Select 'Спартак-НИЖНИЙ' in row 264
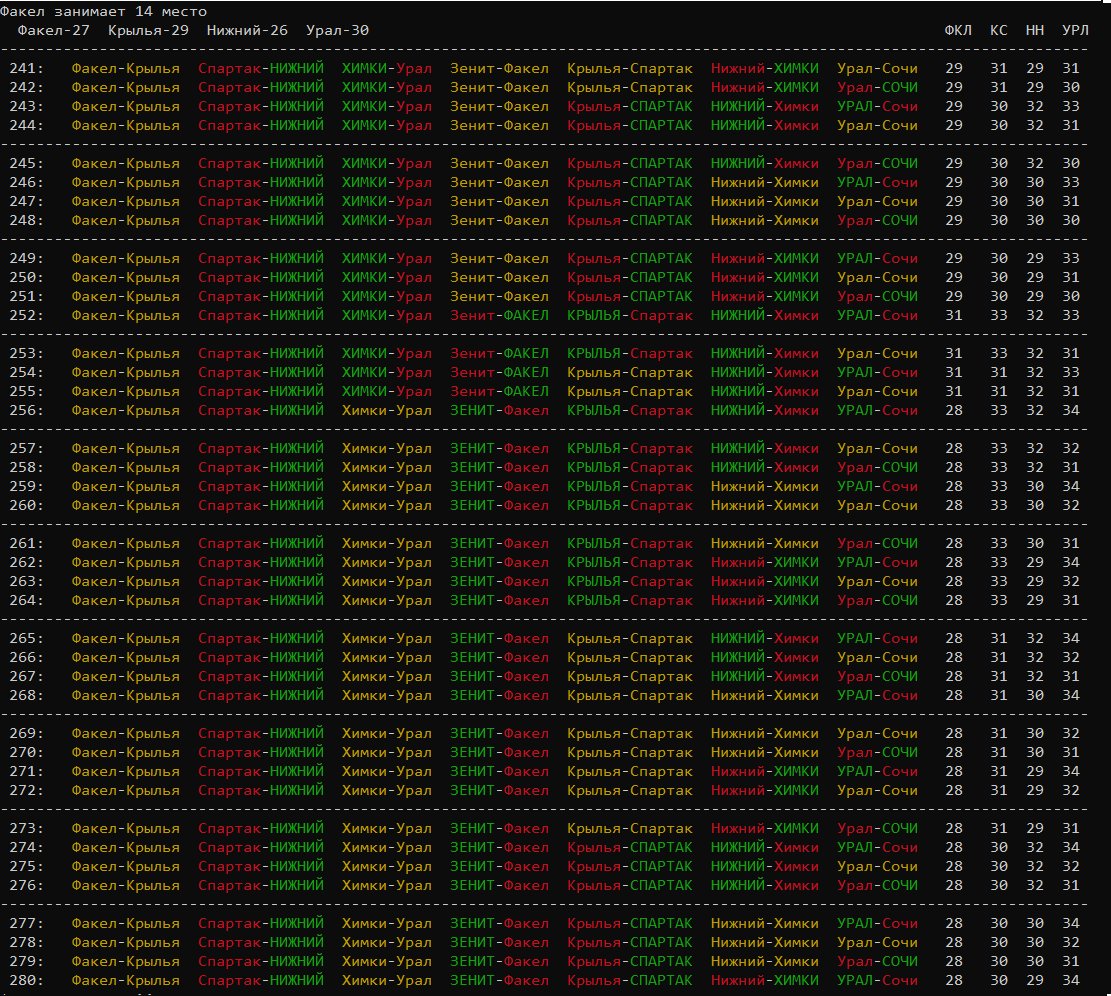 coord(261,600)
